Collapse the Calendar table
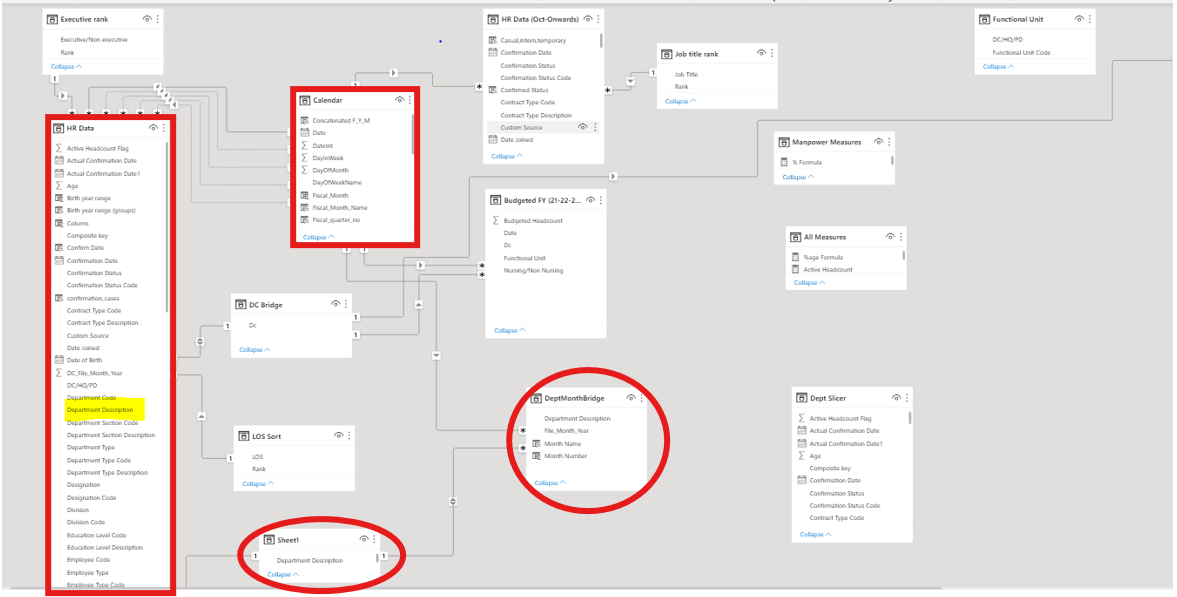 (319, 237)
